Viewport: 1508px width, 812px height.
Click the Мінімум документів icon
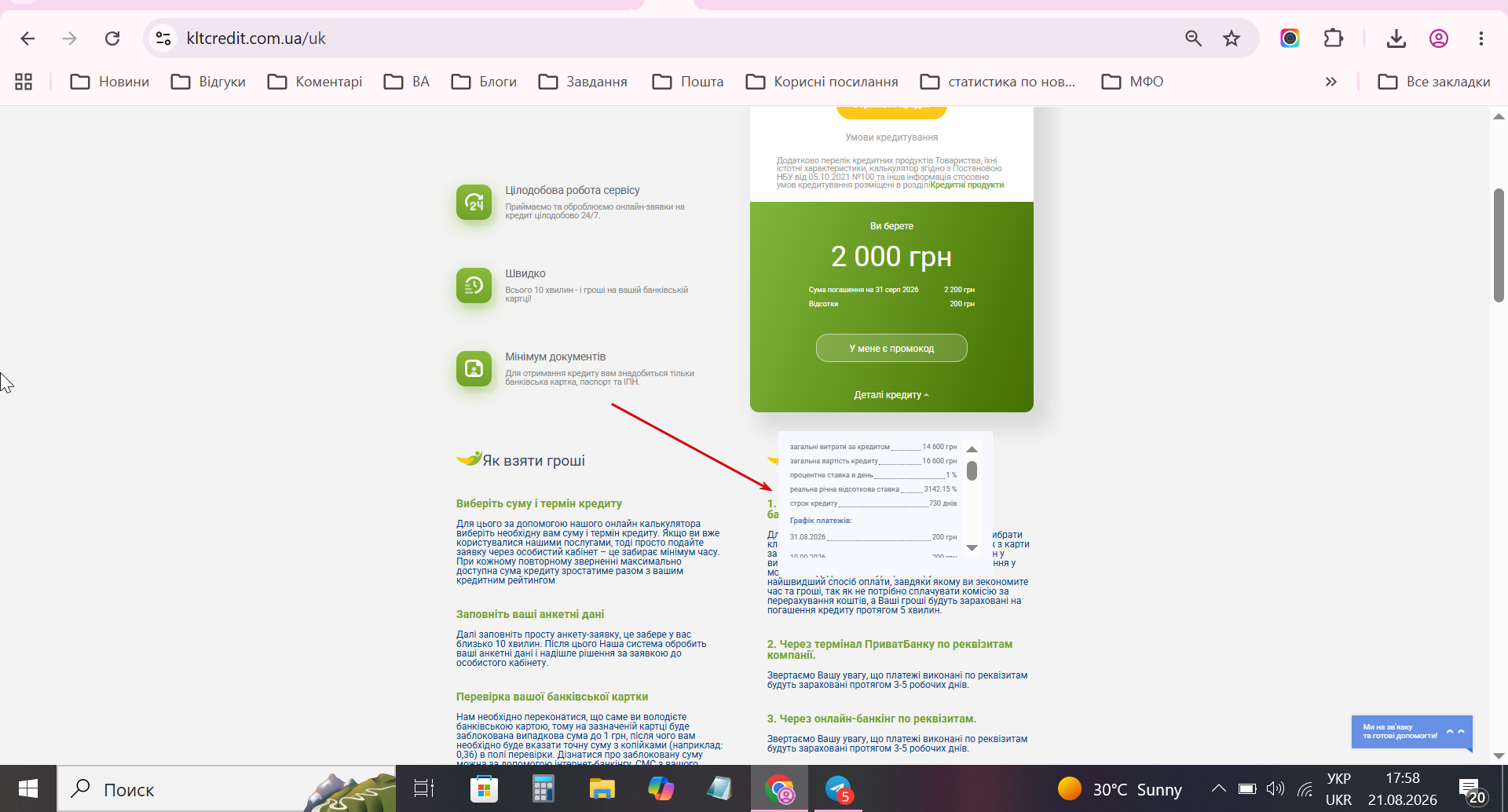coord(474,369)
